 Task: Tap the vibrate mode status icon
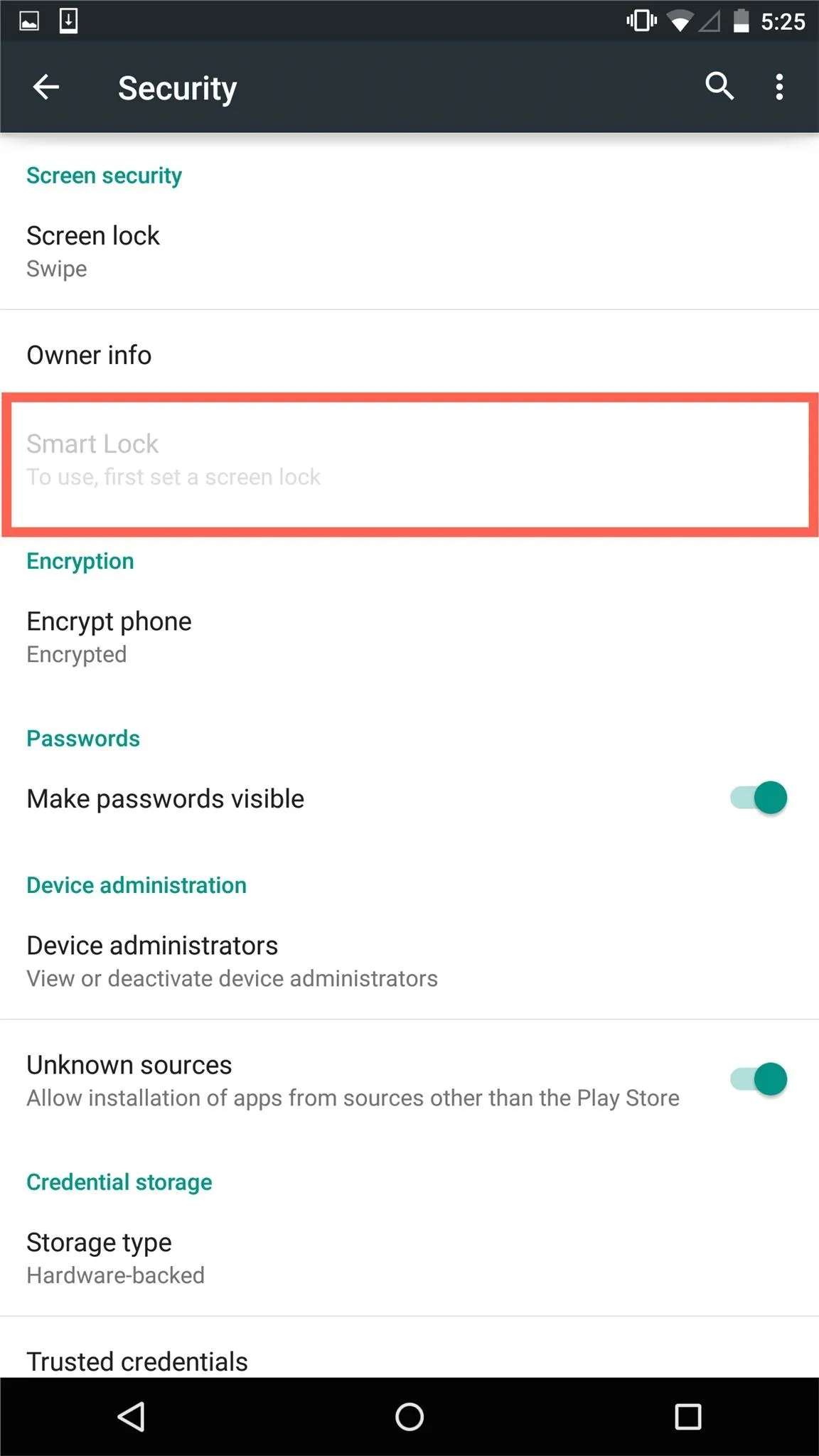coord(641,21)
